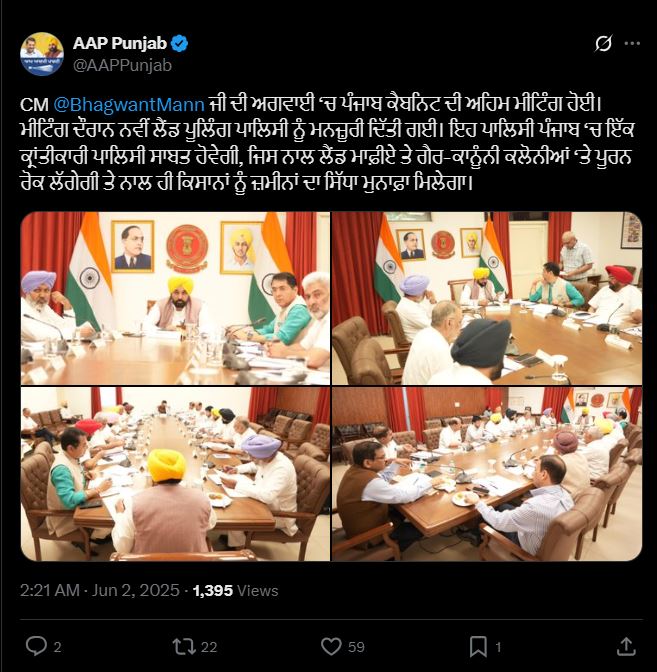Bookmark this post
The image size is (657, 672).
478,646
